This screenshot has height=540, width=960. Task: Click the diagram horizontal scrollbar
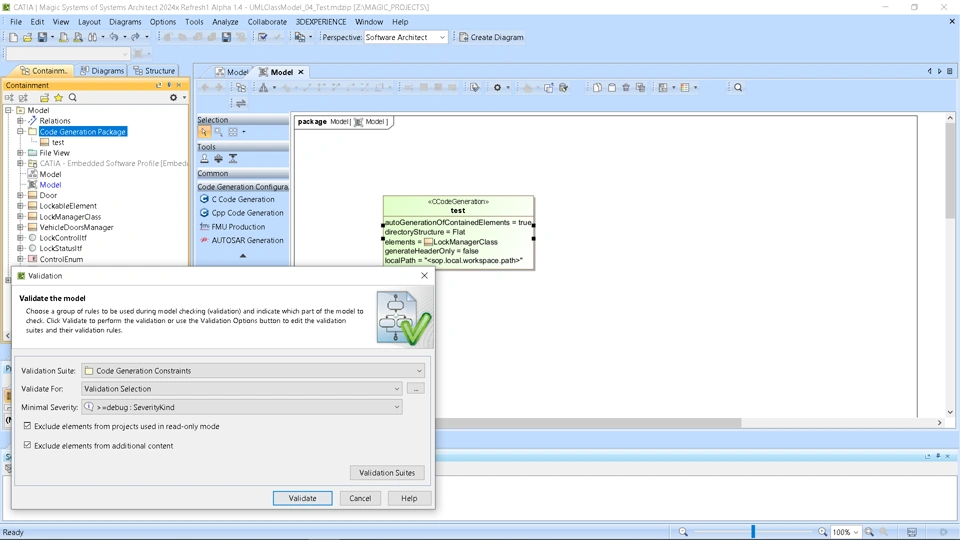(588, 422)
